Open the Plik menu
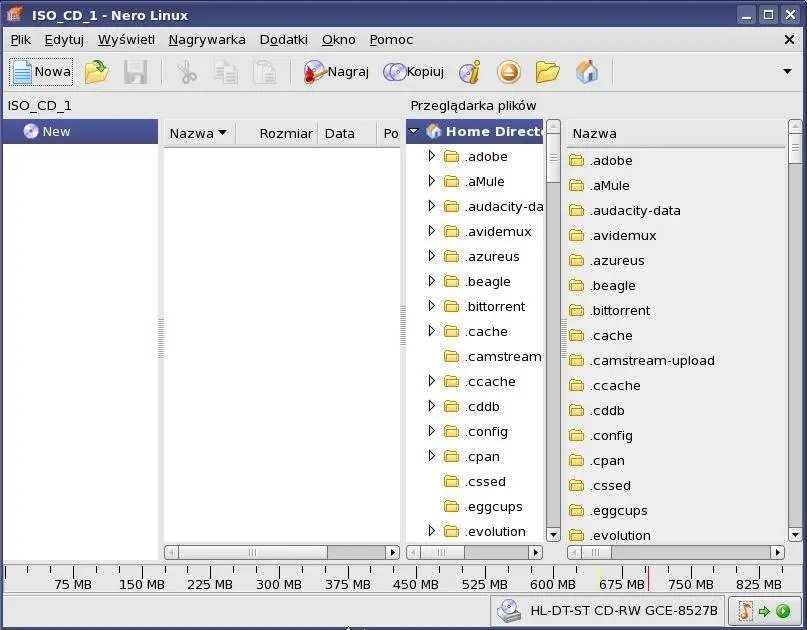The image size is (807, 630). click(21, 40)
